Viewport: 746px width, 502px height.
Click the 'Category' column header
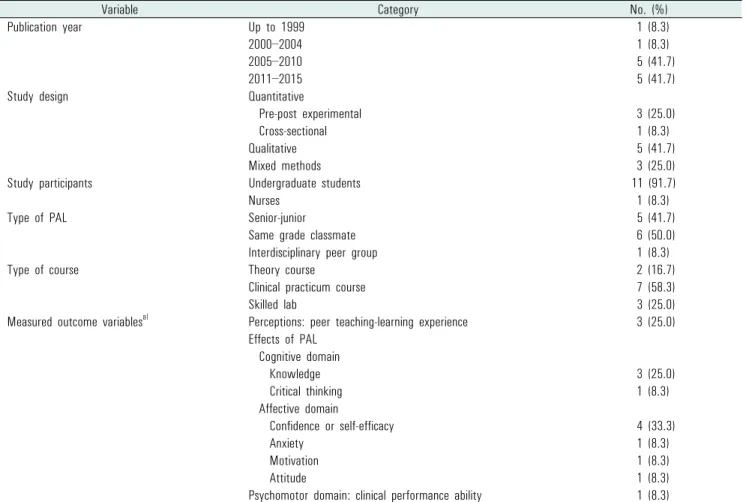398,10
